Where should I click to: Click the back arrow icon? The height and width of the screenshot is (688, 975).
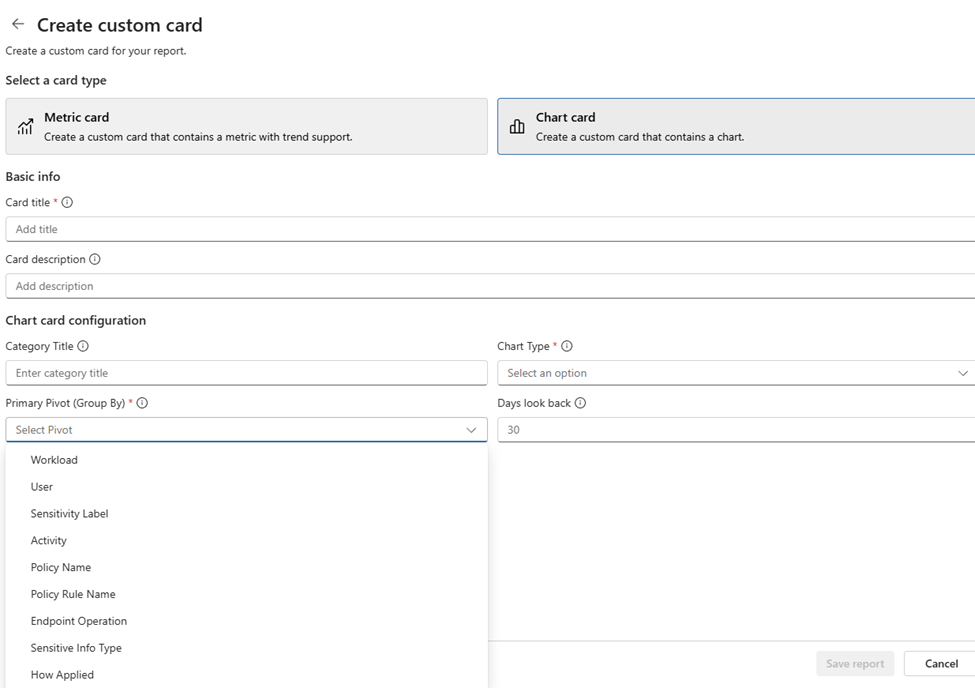point(18,25)
